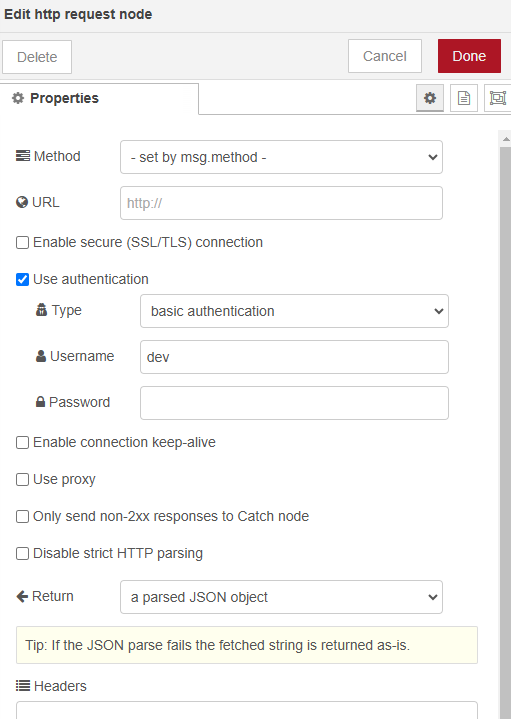Focus the URL input field
The height and width of the screenshot is (719, 511).
click(281, 203)
